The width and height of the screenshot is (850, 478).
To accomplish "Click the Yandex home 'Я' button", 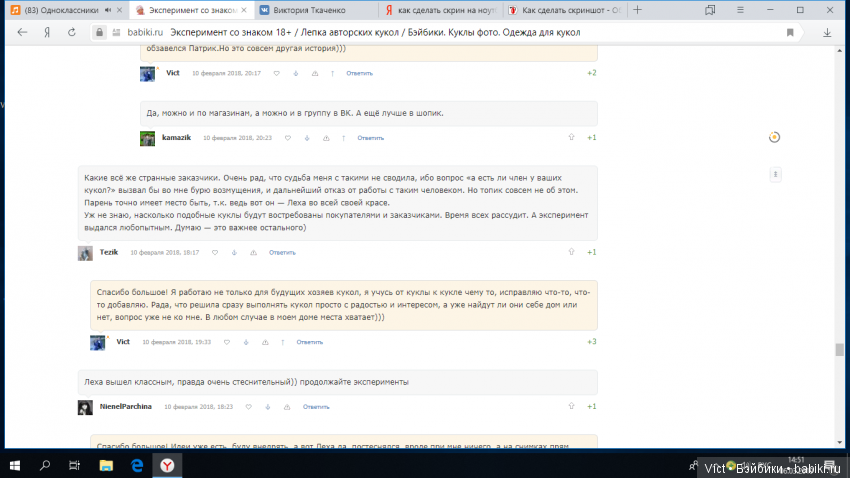I will coord(46,32).
